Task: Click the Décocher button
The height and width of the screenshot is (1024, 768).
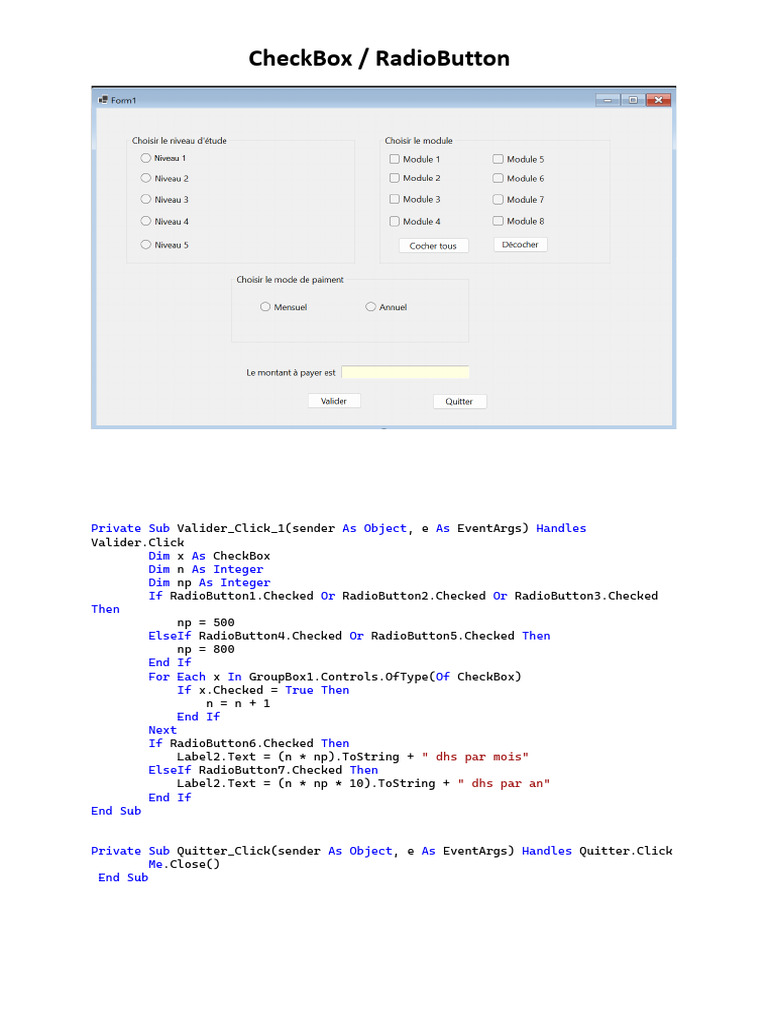Action: point(520,244)
